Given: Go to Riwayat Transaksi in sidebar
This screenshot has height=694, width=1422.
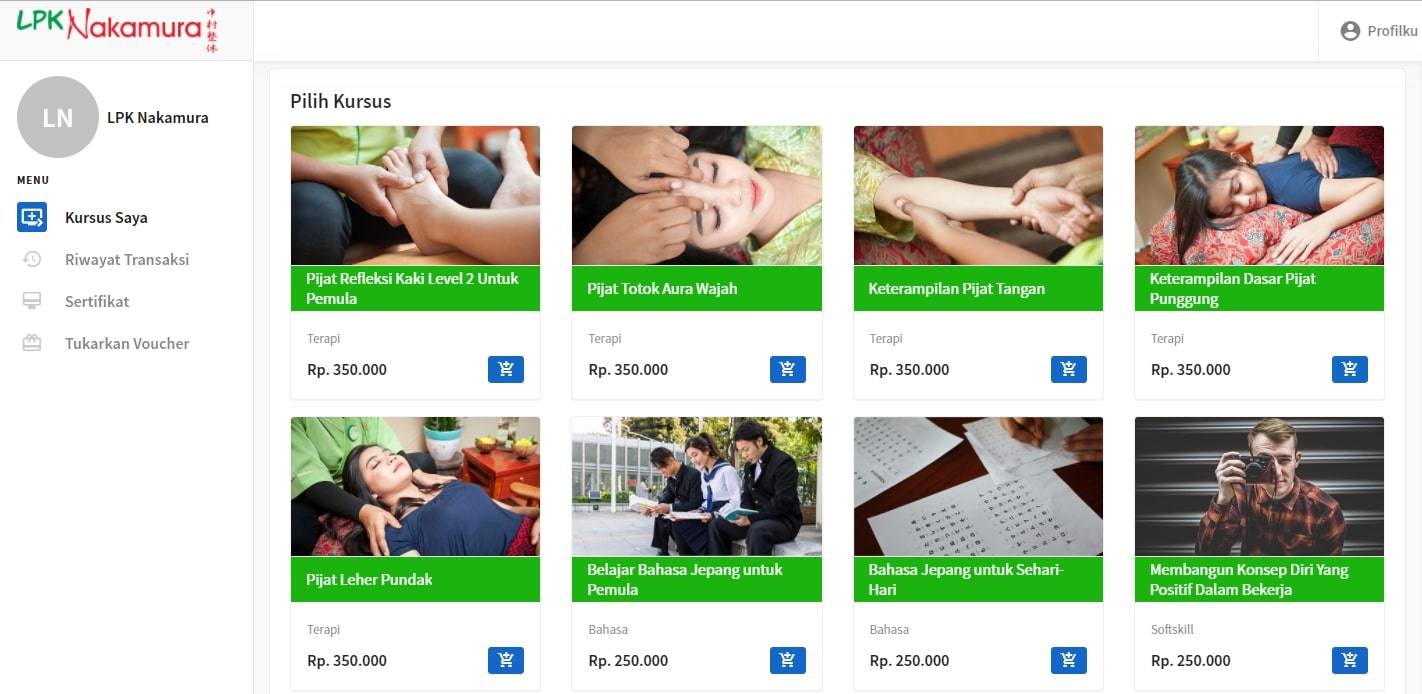Looking at the screenshot, I should pyautogui.click(x=126, y=259).
